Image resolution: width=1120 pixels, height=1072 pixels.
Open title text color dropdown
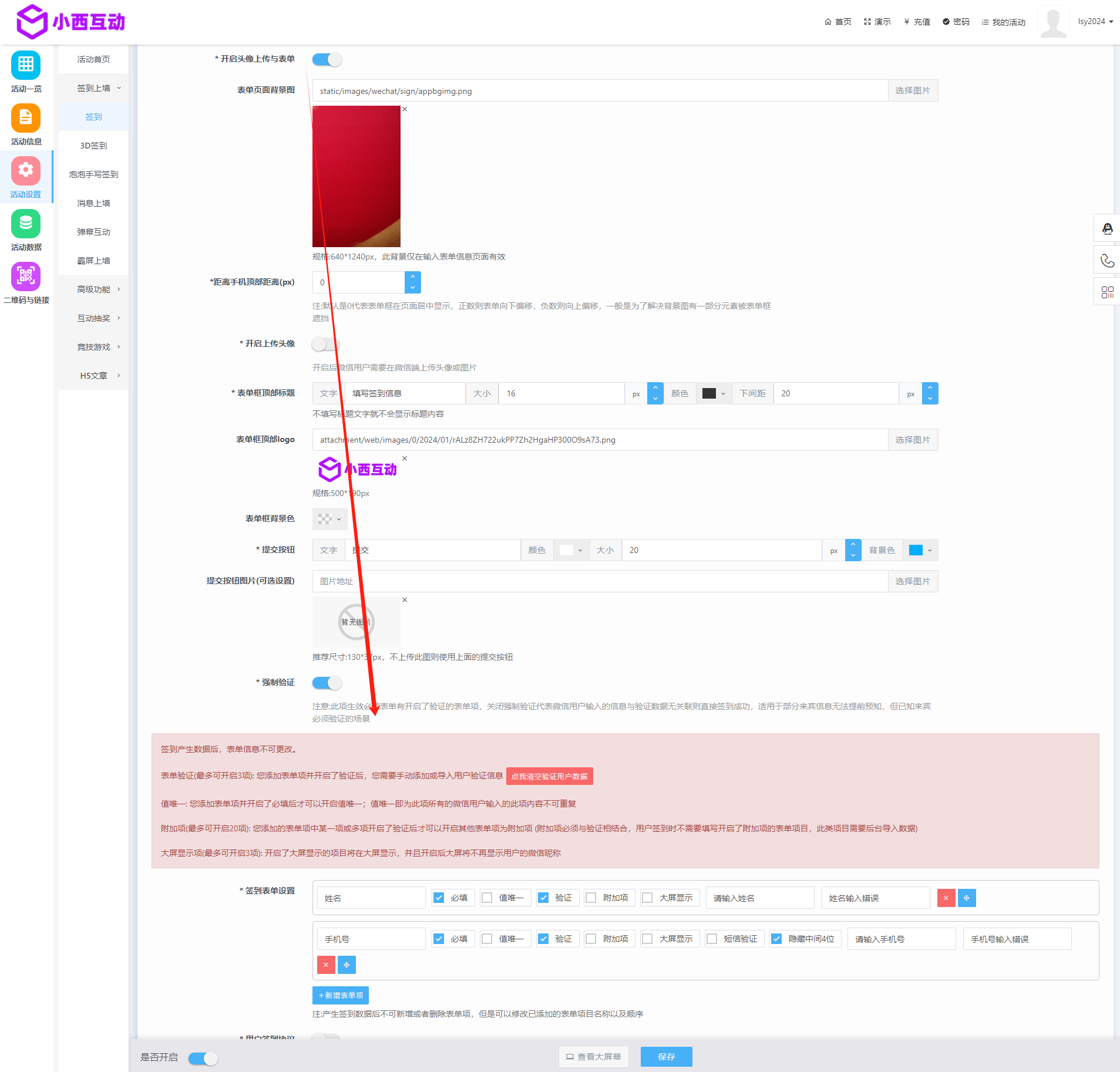pos(714,393)
